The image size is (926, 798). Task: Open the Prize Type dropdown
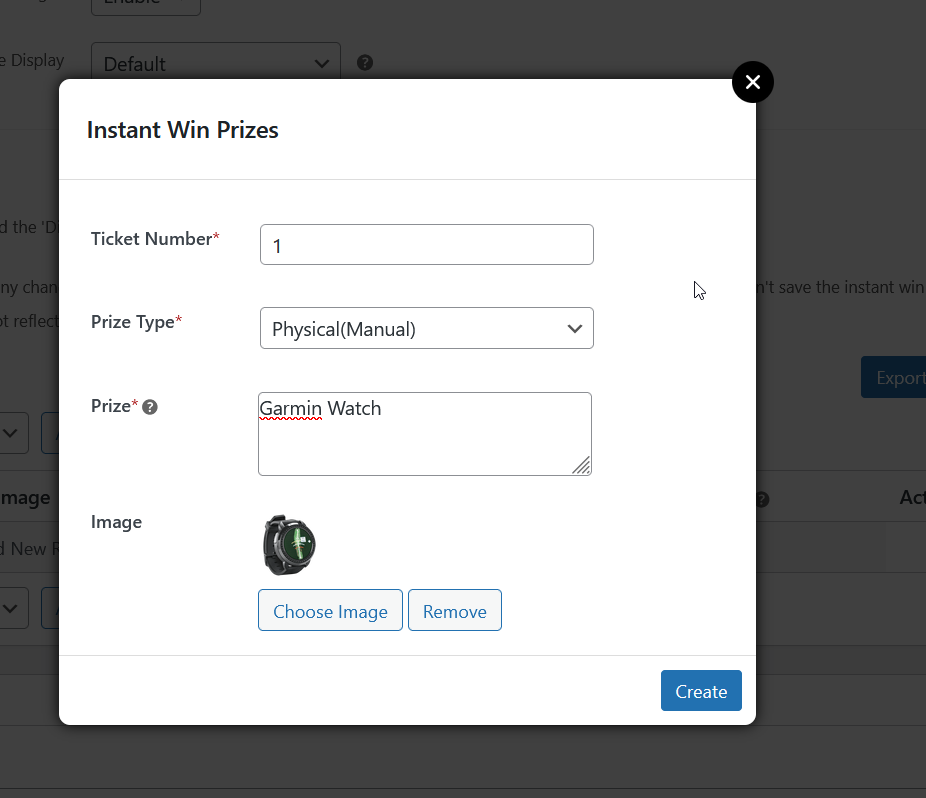click(x=426, y=328)
